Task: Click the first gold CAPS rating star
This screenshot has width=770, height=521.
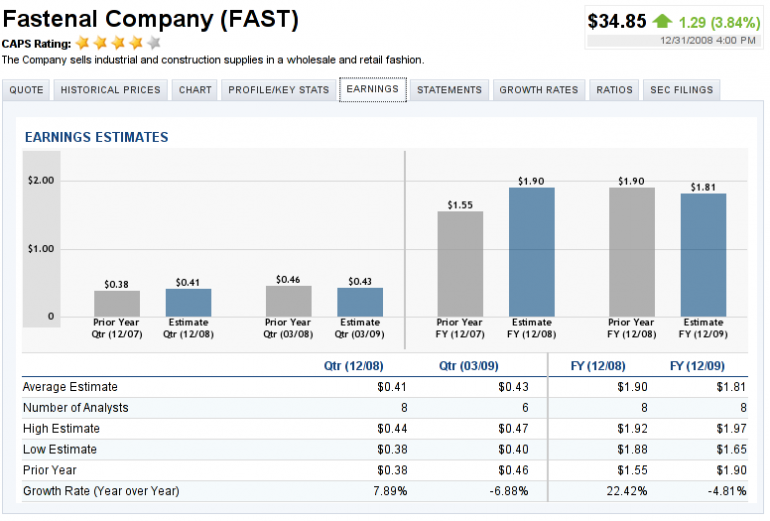Action: pyautogui.click(x=83, y=43)
